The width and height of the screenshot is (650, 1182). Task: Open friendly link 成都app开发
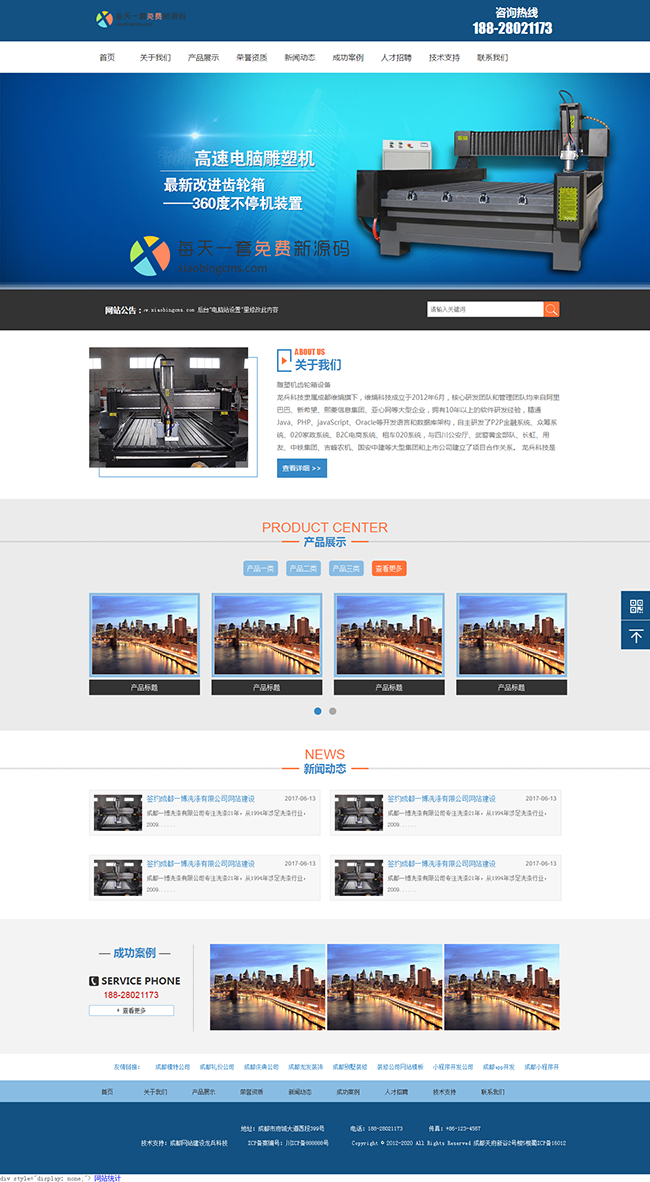[x=499, y=1067]
